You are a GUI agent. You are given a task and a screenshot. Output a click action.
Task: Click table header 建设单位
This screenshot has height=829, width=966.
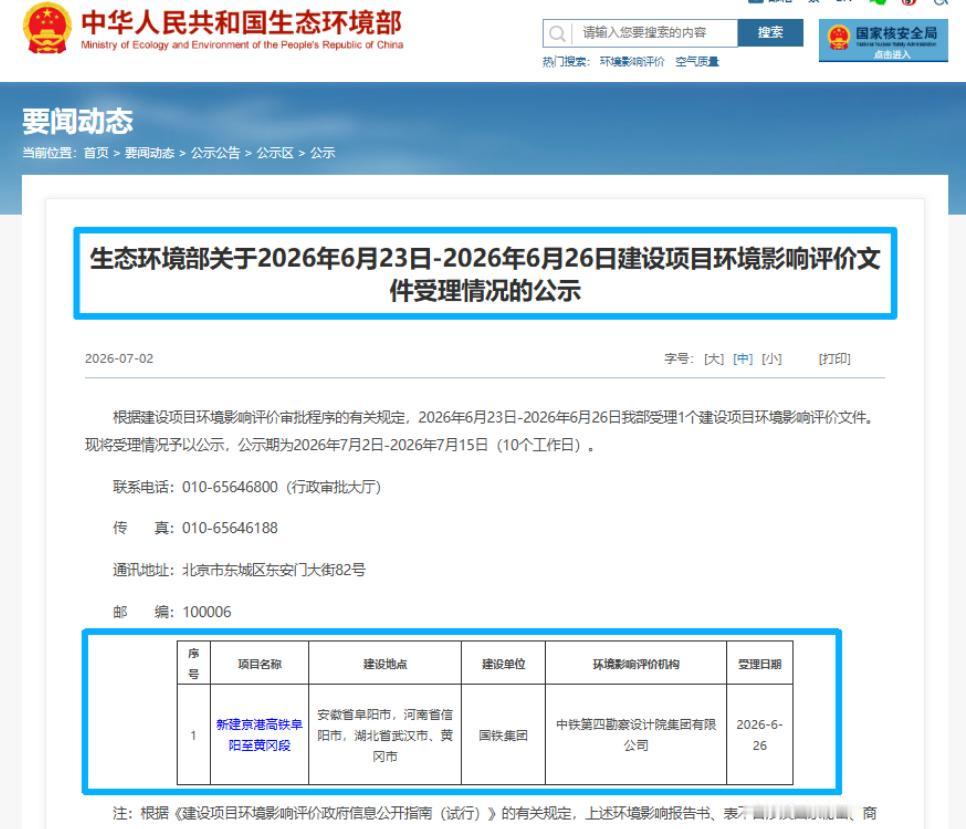click(503, 664)
